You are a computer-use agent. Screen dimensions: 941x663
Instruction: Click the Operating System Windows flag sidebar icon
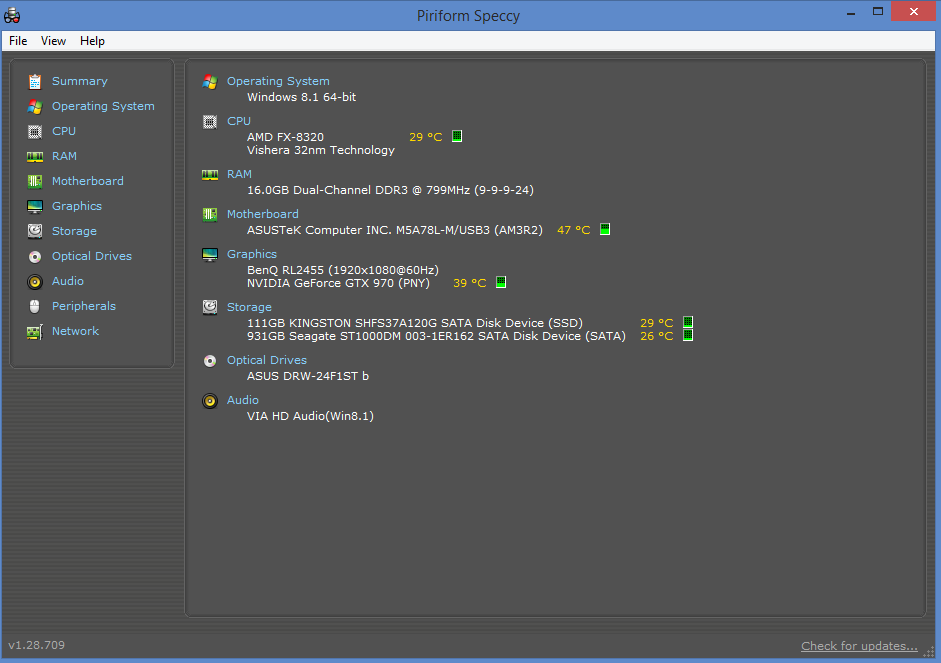point(35,107)
